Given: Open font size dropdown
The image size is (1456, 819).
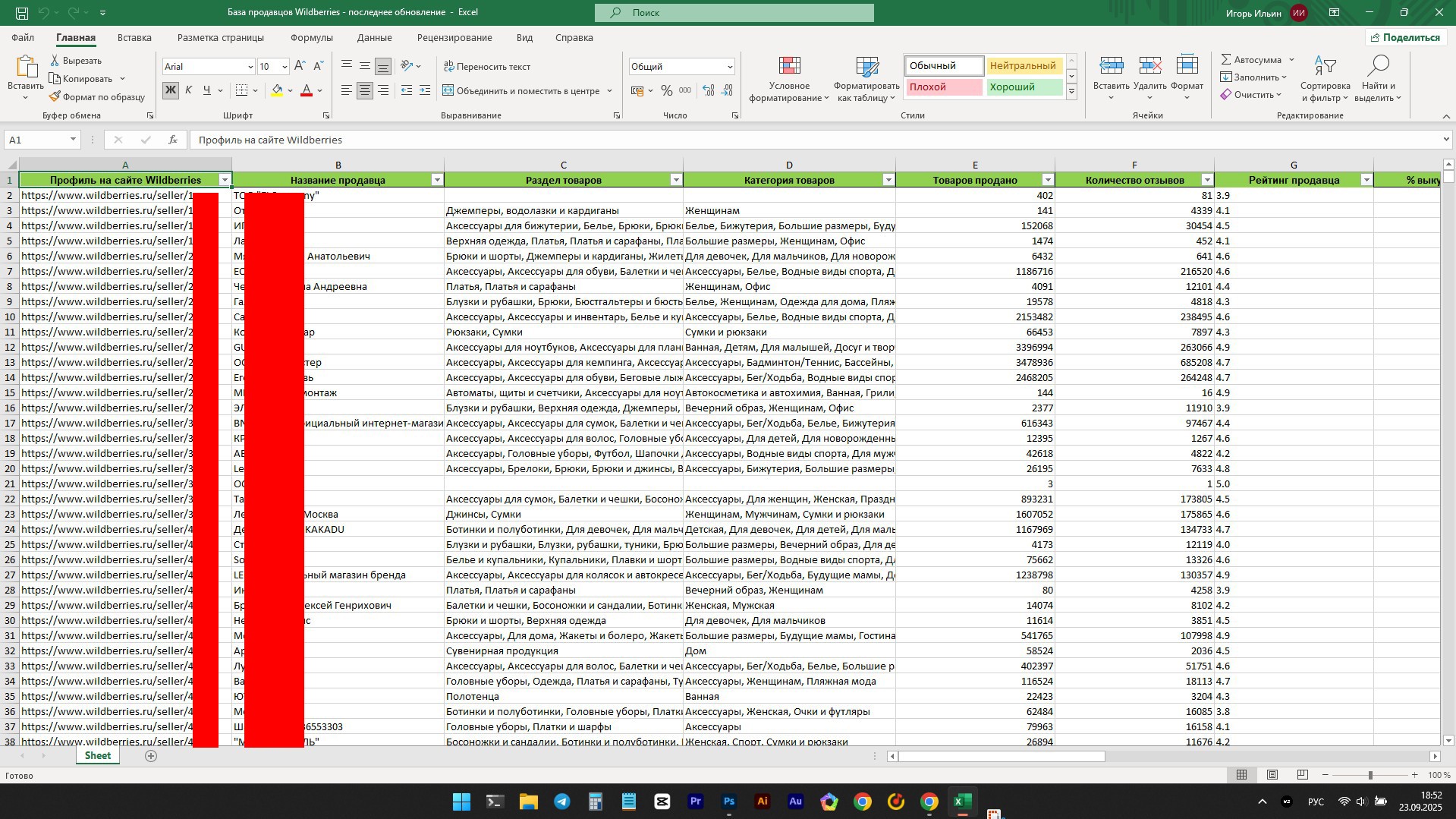Looking at the screenshot, I should tap(285, 67).
